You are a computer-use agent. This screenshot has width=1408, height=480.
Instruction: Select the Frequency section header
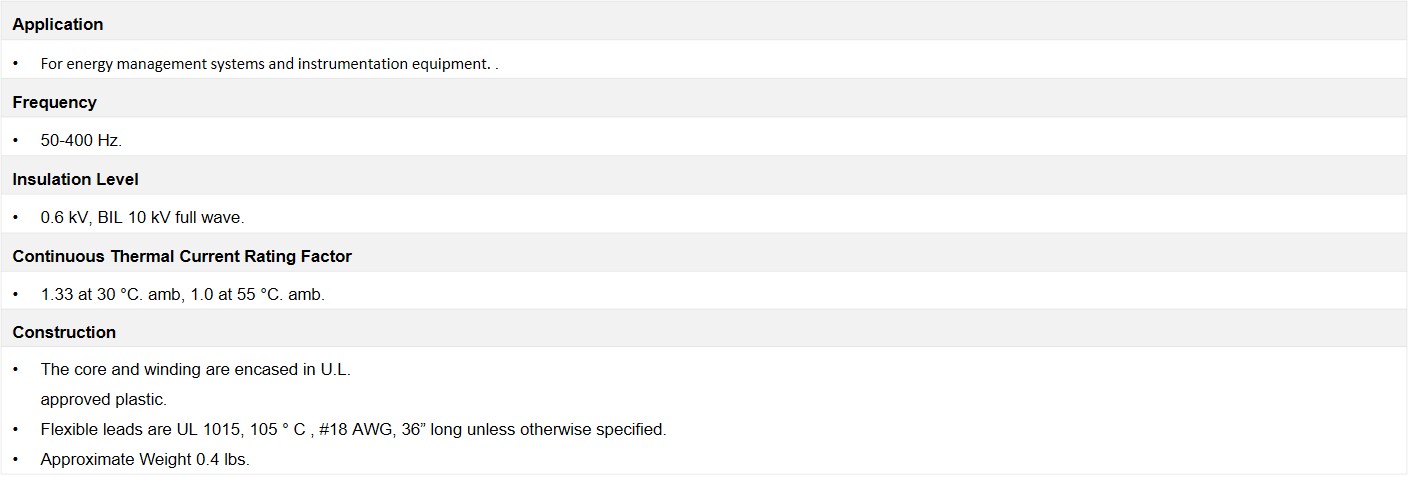point(54,102)
